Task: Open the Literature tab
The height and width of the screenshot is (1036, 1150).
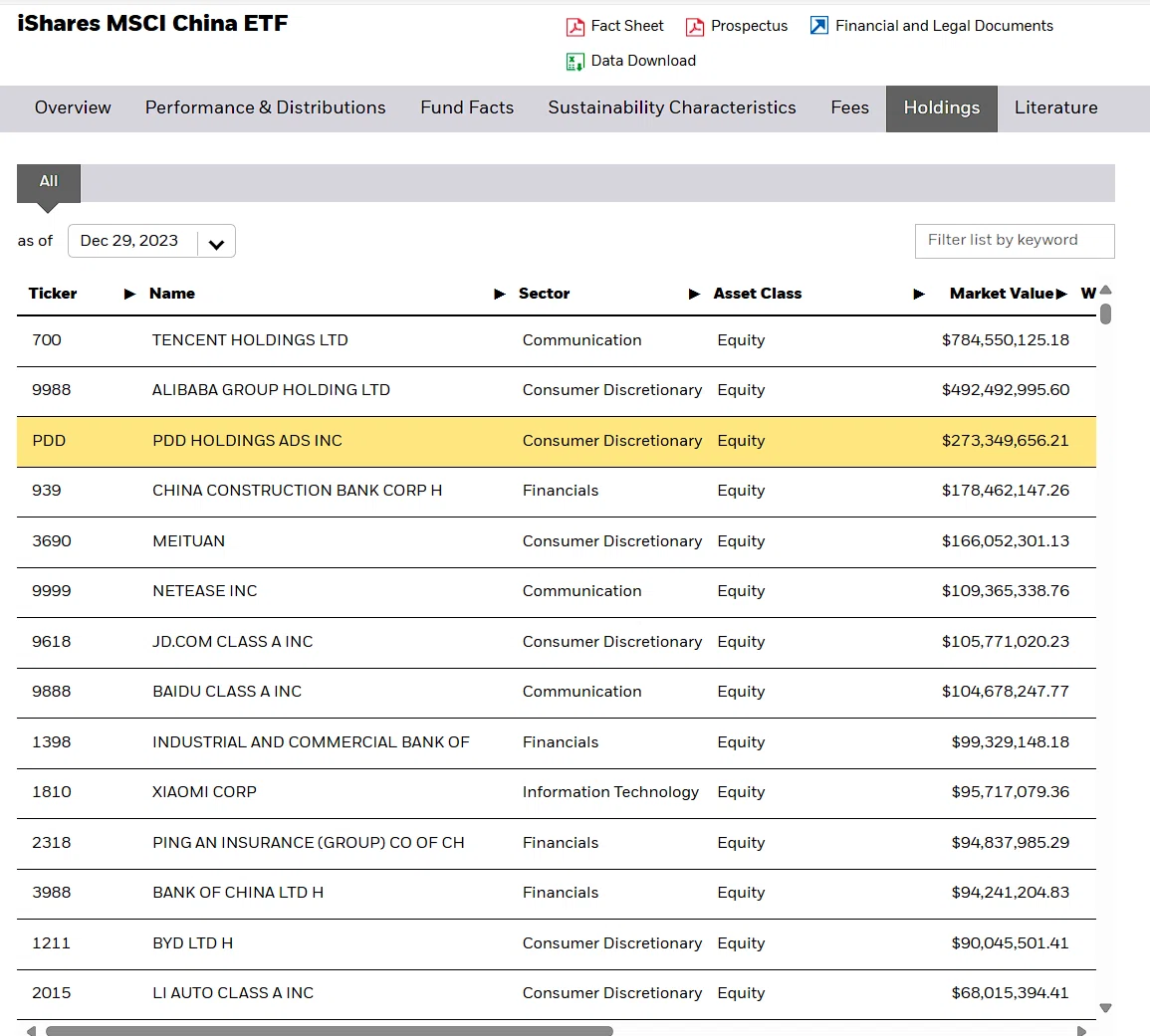Action: coord(1056,107)
